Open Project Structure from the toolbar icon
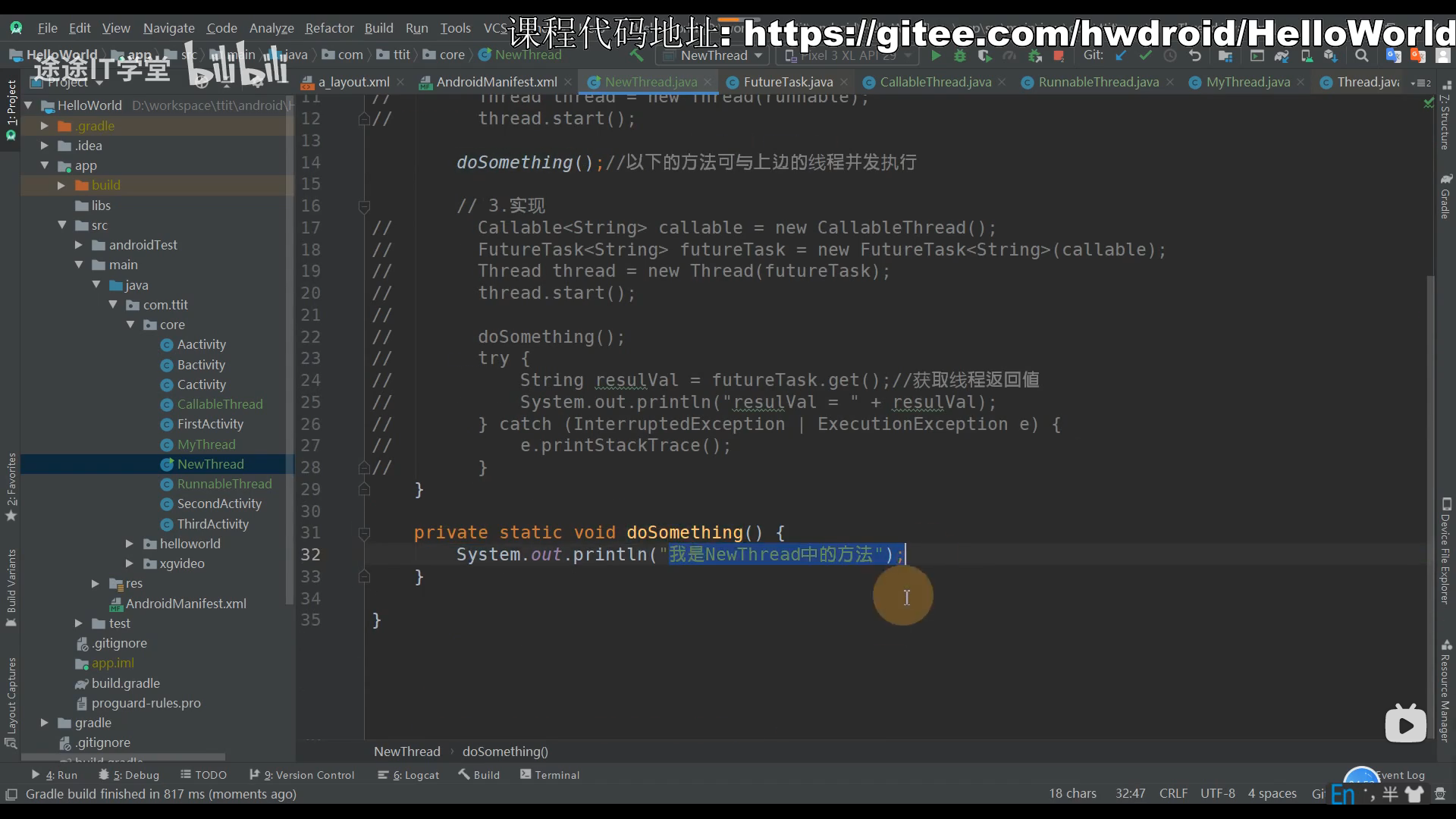 (x=1225, y=55)
